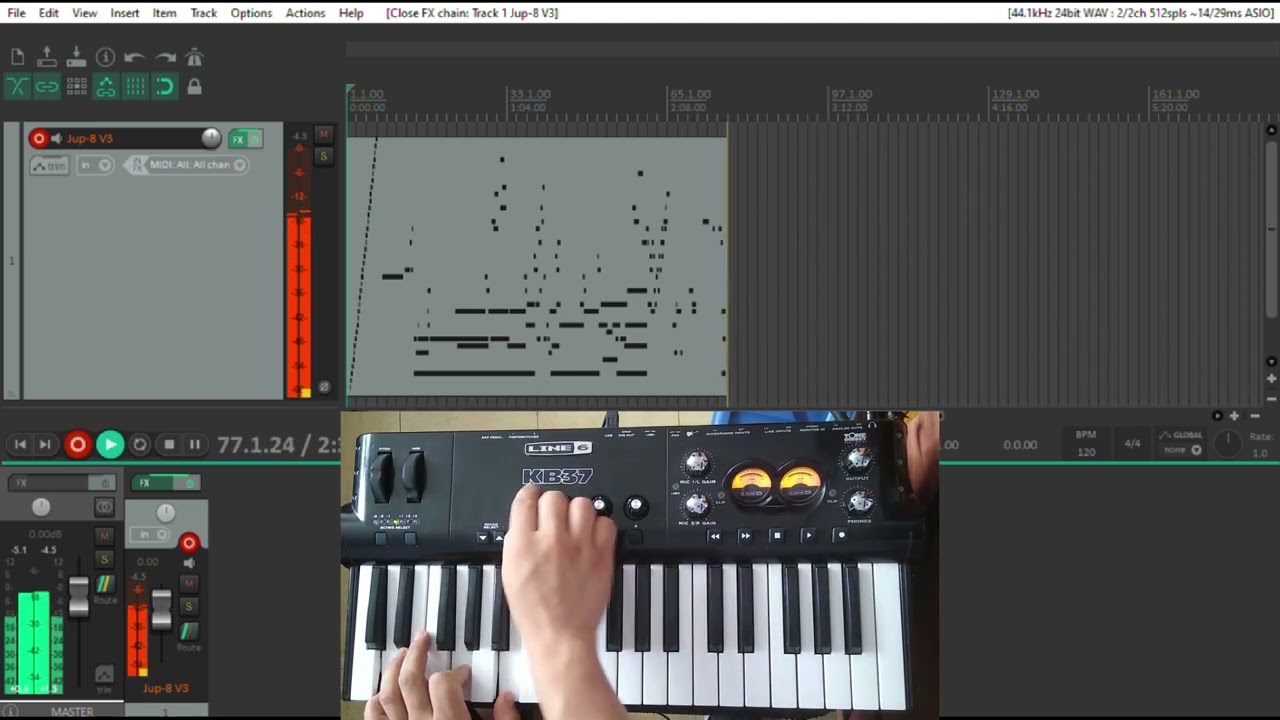Open the Help menu
Viewport: 1280px width, 720px height.
351,13
